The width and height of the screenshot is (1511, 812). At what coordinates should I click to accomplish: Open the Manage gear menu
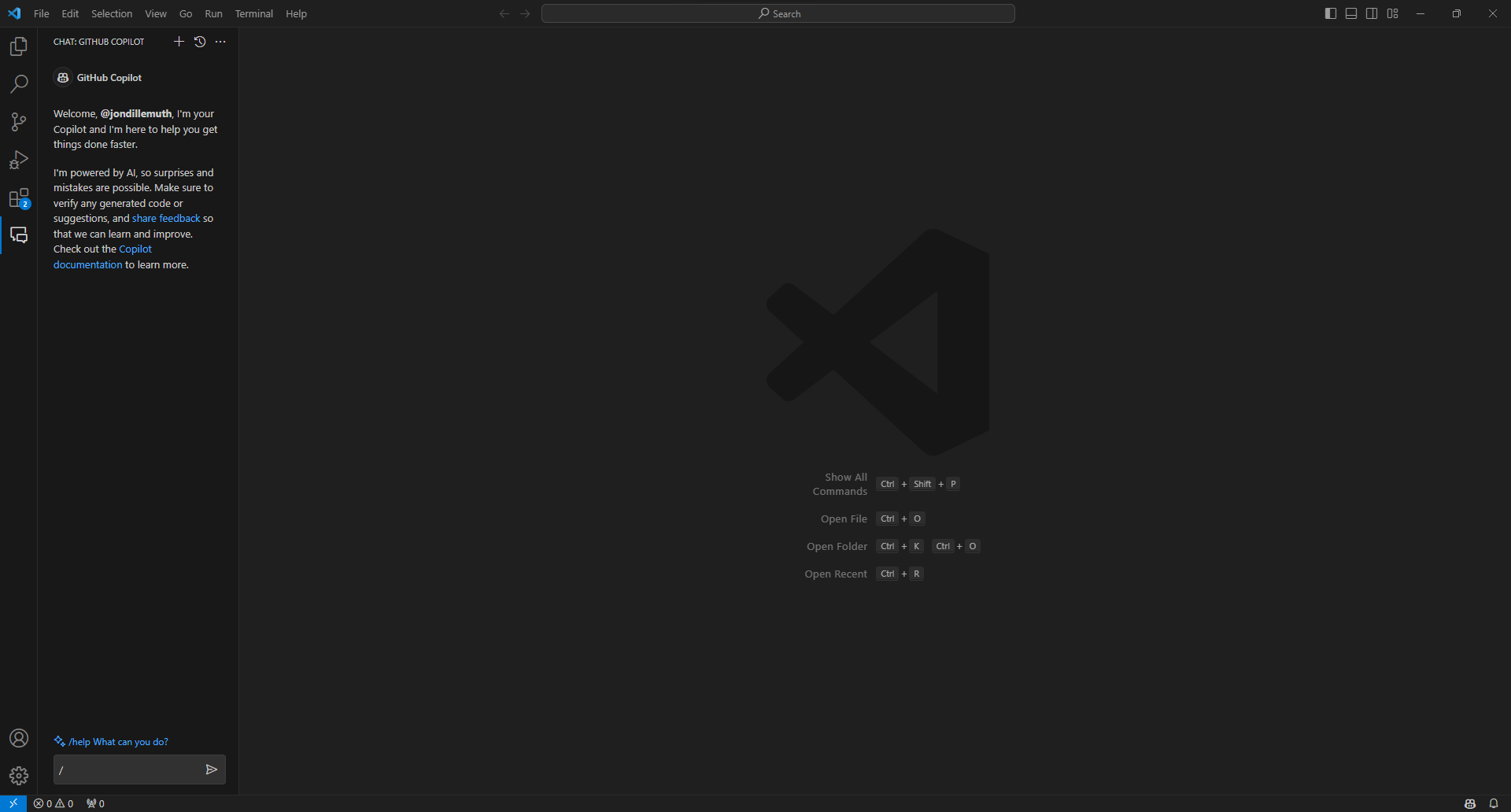[x=19, y=776]
